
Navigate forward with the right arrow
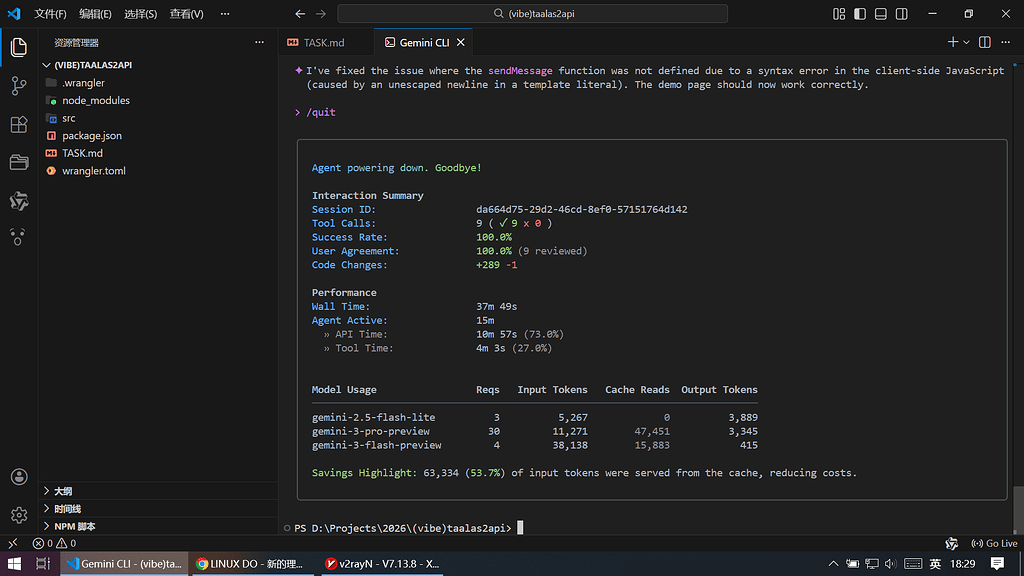click(x=321, y=14)
